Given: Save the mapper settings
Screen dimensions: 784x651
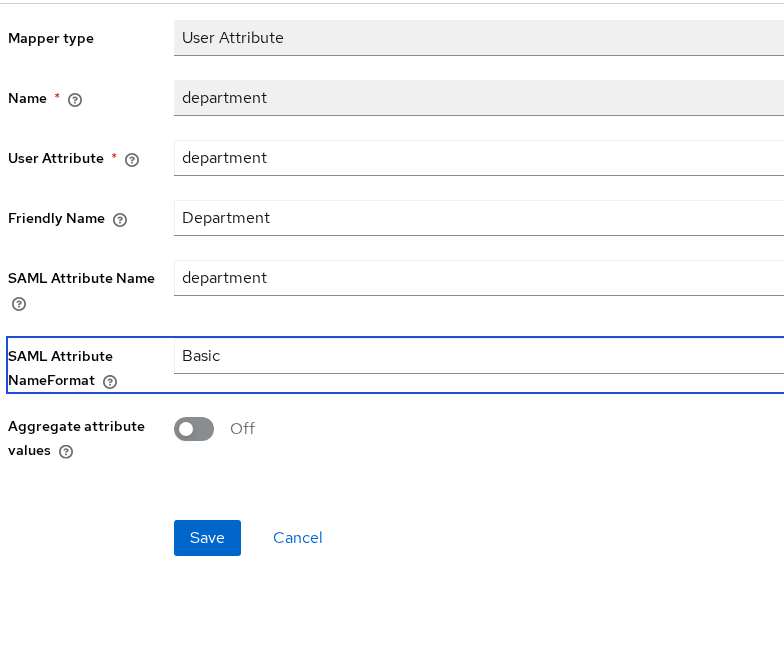Looking at the screenshot, I should click(x=208, y=538).
